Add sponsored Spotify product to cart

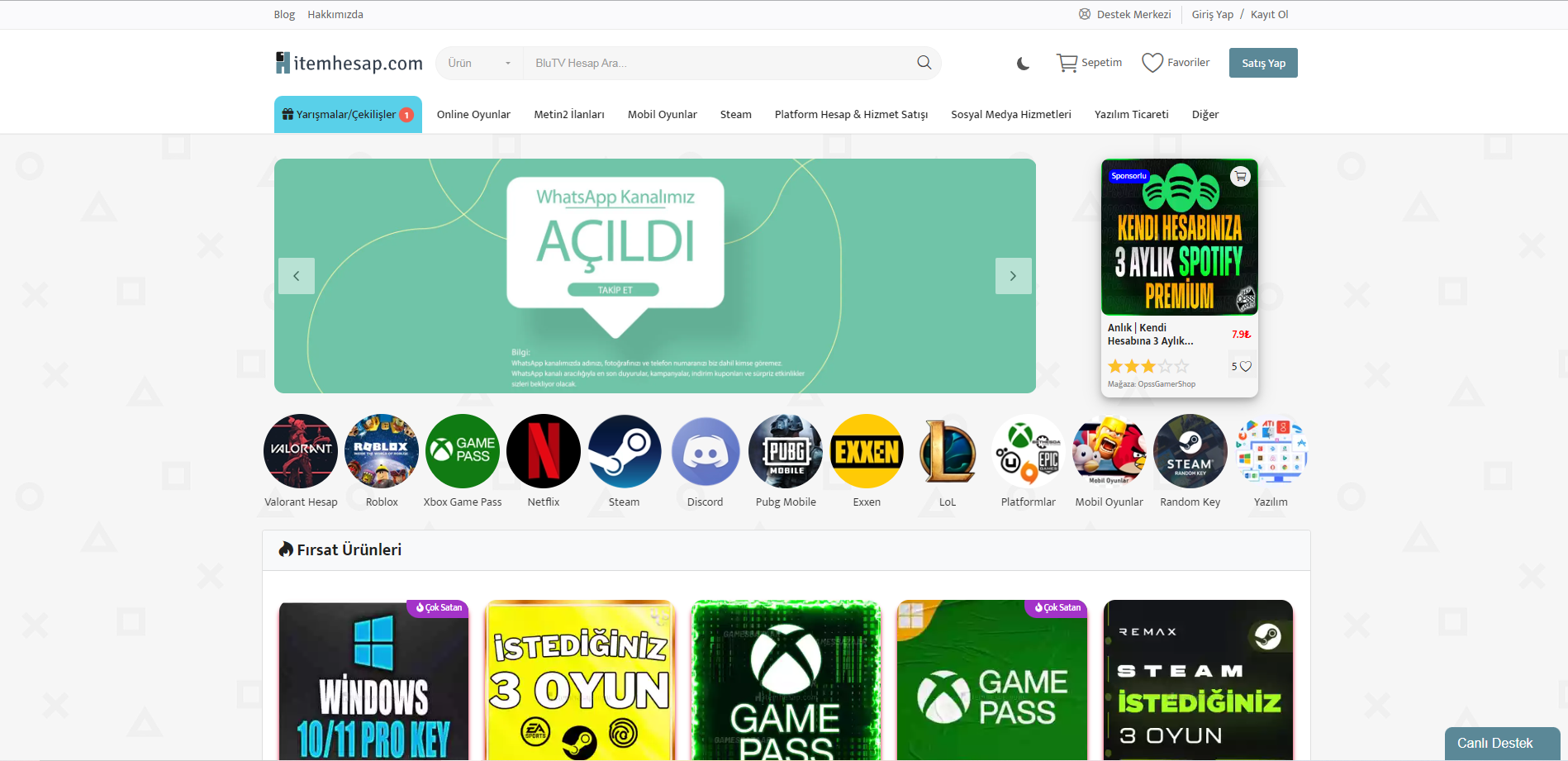click(1240, 176)
